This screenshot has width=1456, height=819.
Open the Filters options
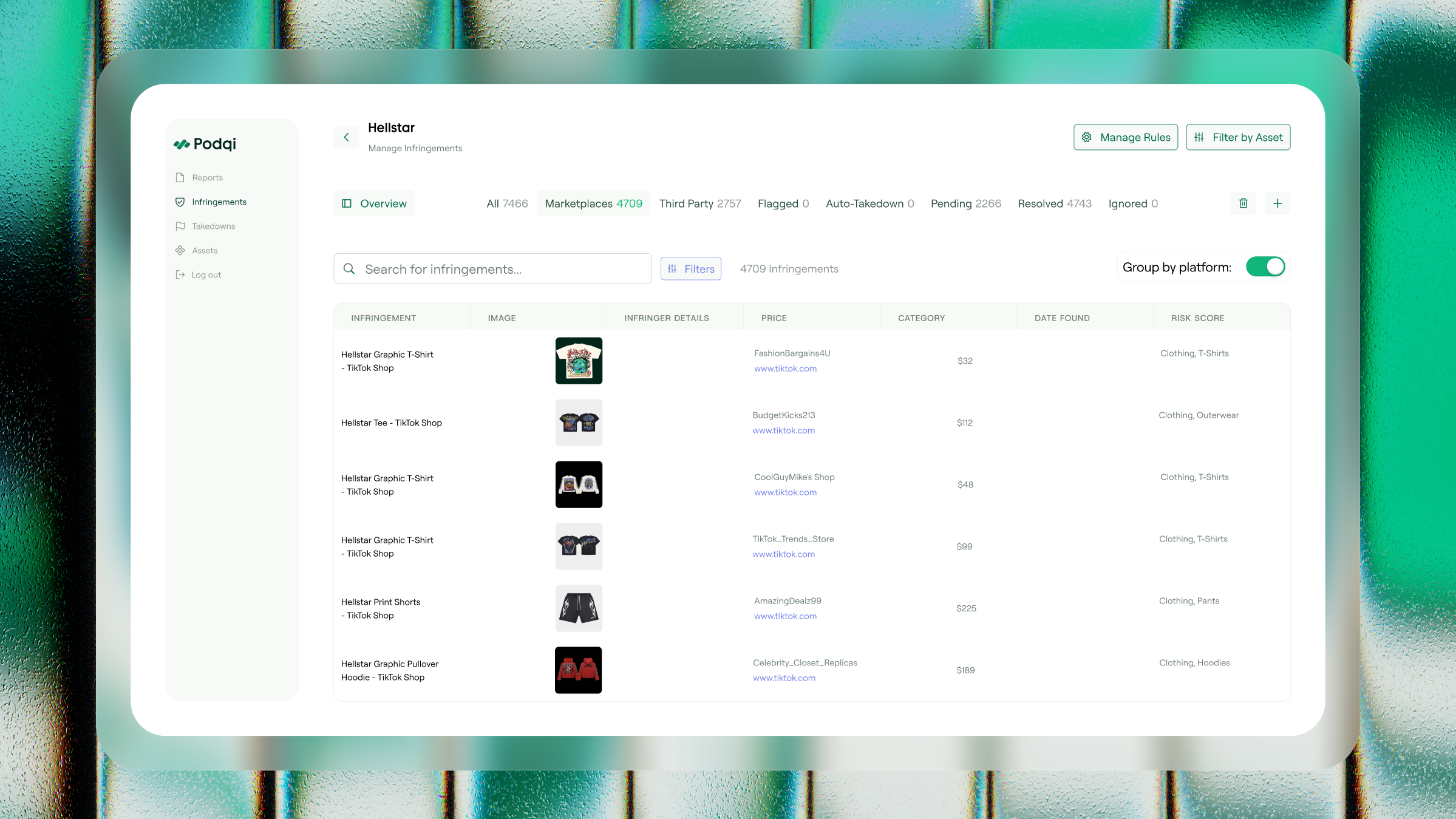691,268
